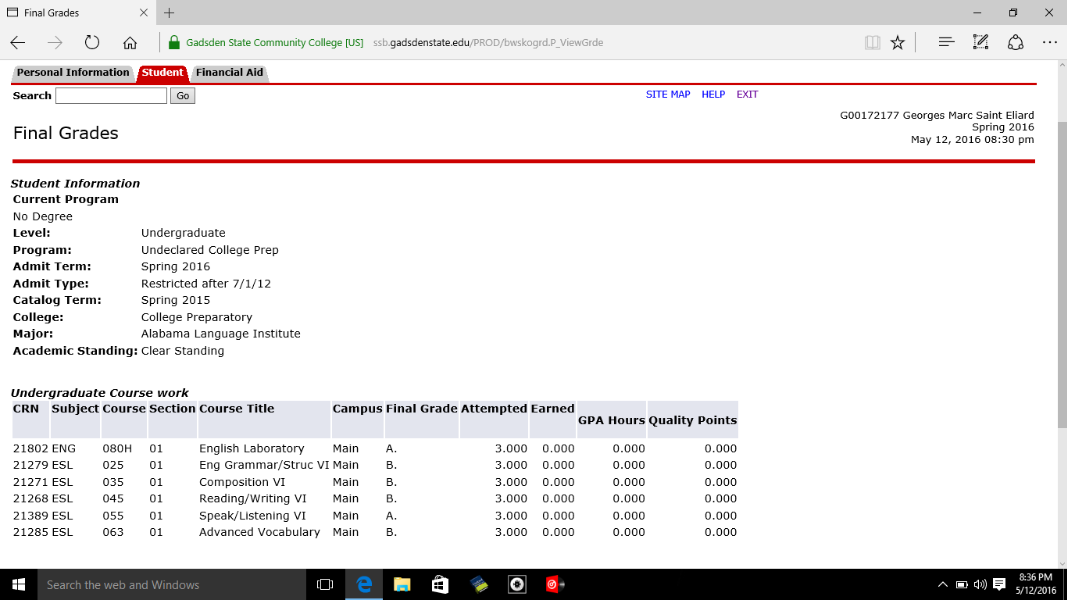Screen dimensions: 1067x600
Task: Click the Clear Standing value
Action: point(182,351)
